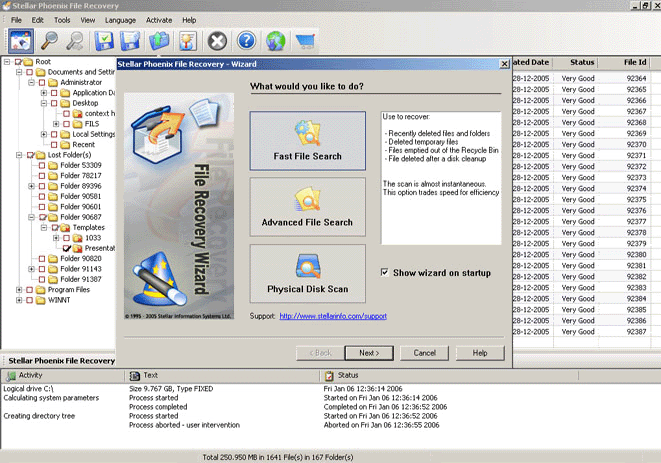Viewport: 661px width, 463px height.
Task: Click the globe web toolbar icon
Action: pos(276,41)
